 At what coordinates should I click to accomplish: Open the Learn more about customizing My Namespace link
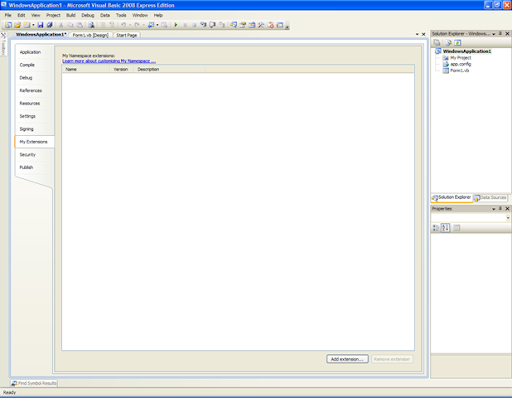109,61
